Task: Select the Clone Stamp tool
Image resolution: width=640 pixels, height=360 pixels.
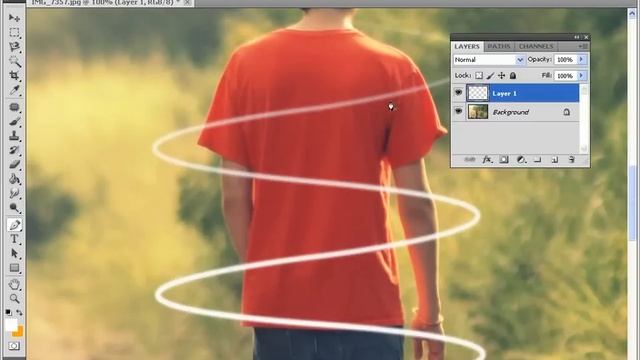Action: pyautogui.click(x=14, y=136)
